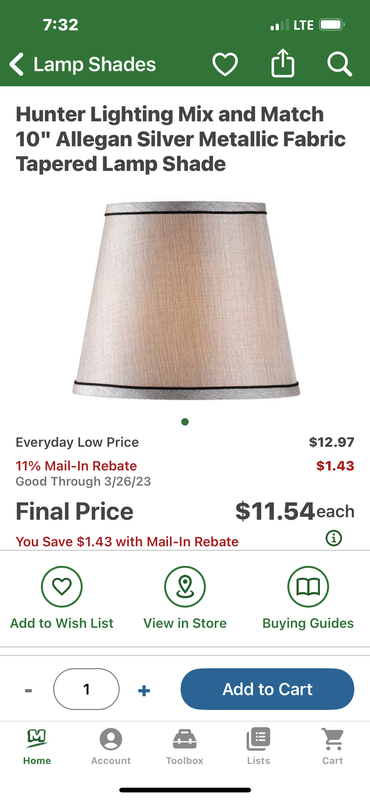Tap the 11% Mail-In Rebate link
The height and width of the screenshot is (800, 370).
pos(76,466)
